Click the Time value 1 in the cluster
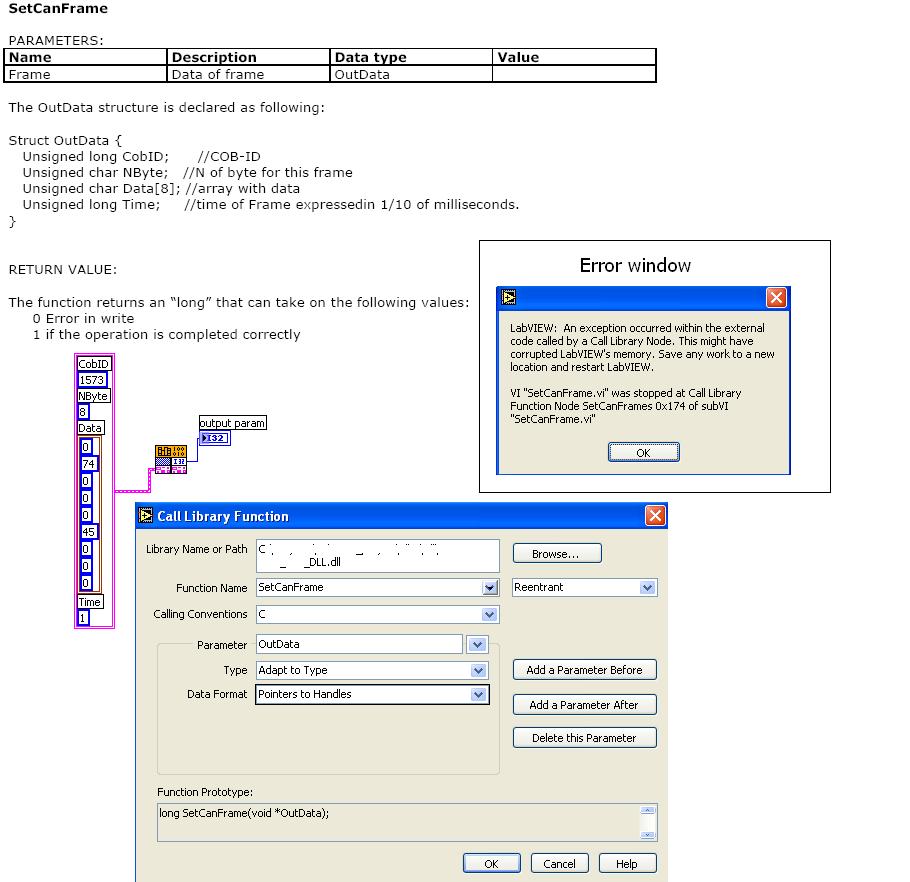910x882 pixels. 83,618
